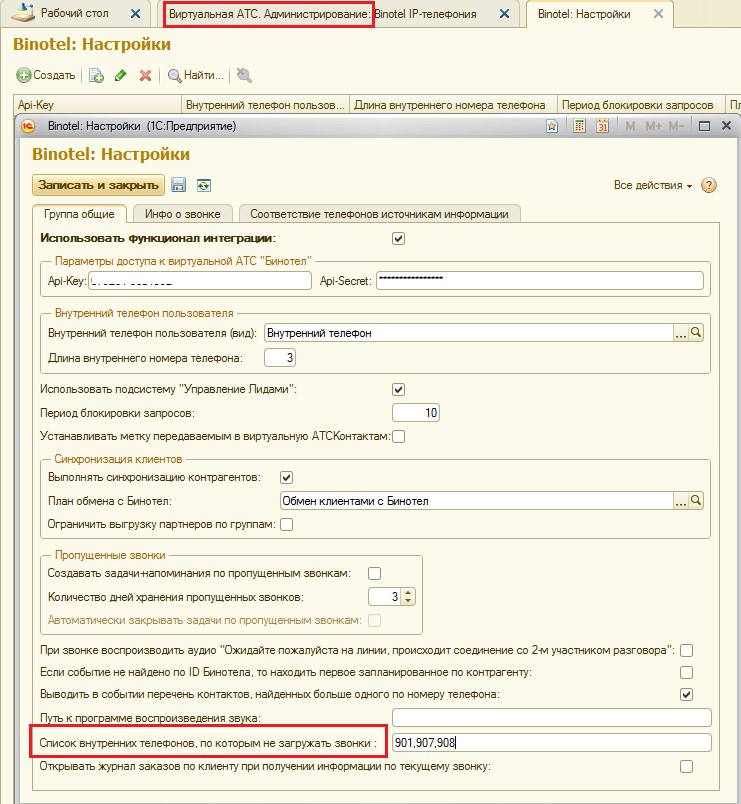Image resolution: width=741 pixels, height=804 pixels.
Task: Click magnifier for План обмена field
Action: (695, 500)
